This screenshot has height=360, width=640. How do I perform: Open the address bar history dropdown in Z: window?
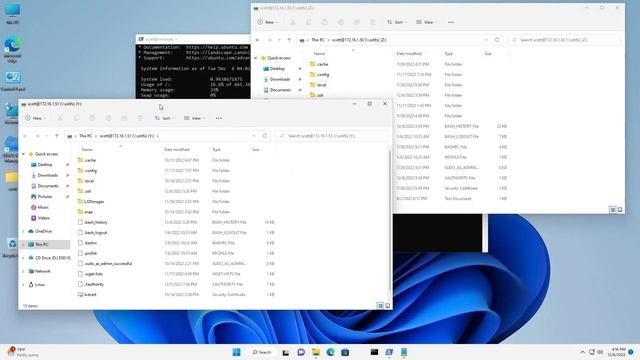pos(486,40)
